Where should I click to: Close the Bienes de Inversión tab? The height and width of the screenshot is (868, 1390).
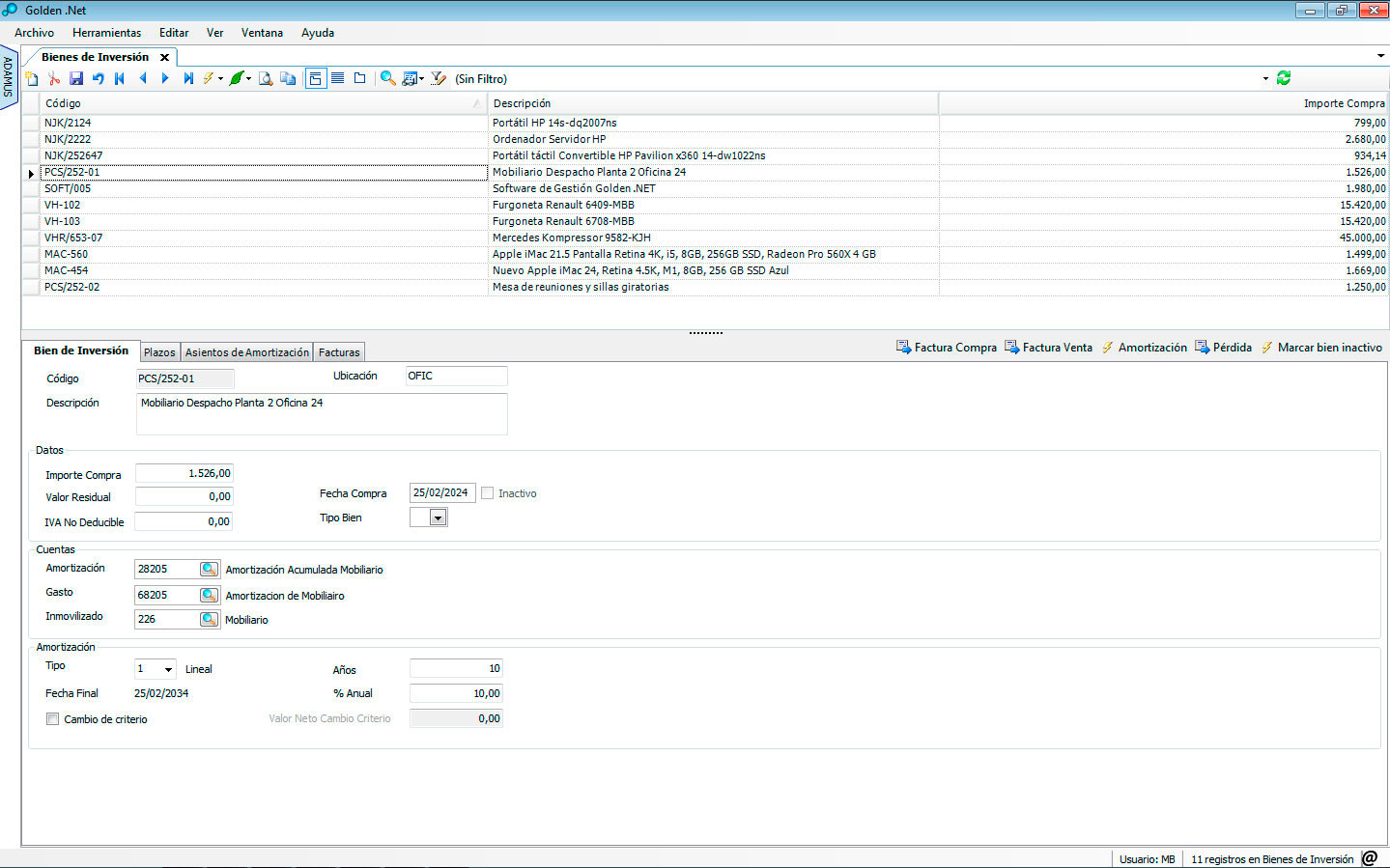pyautogui.click(x=164, y=58)
